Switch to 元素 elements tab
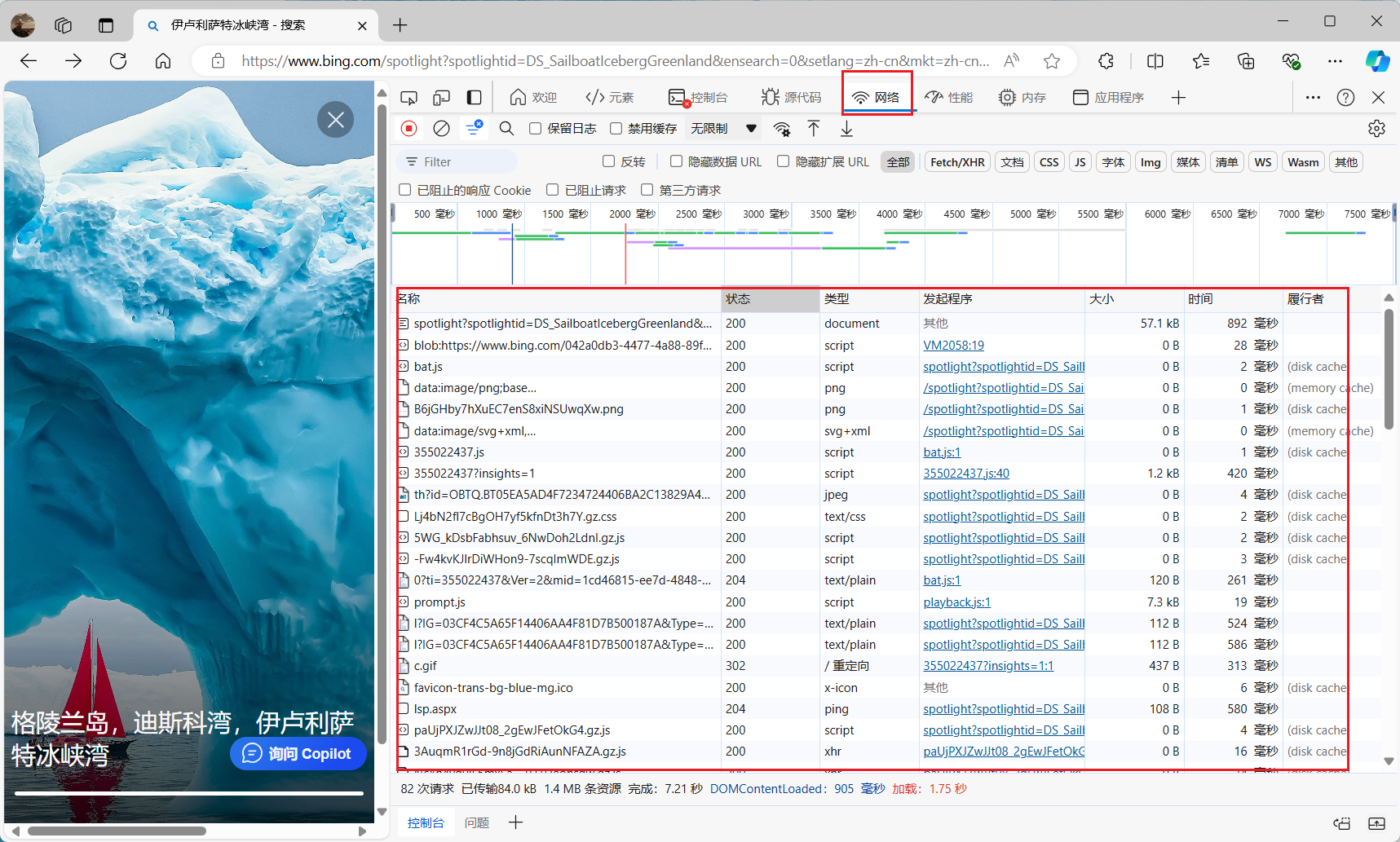 pos(610,98)
